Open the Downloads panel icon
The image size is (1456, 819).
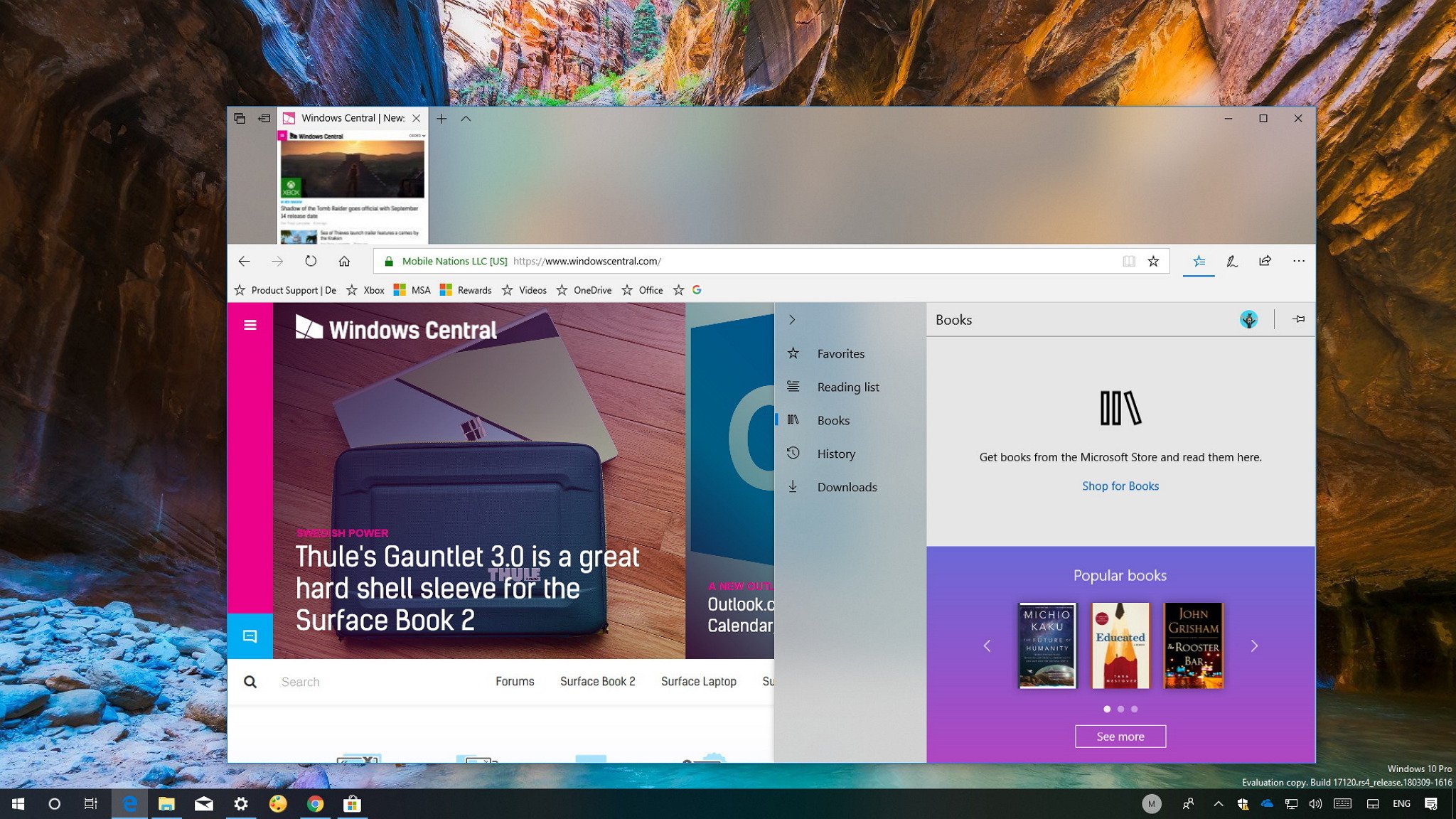tap(792, 486)
